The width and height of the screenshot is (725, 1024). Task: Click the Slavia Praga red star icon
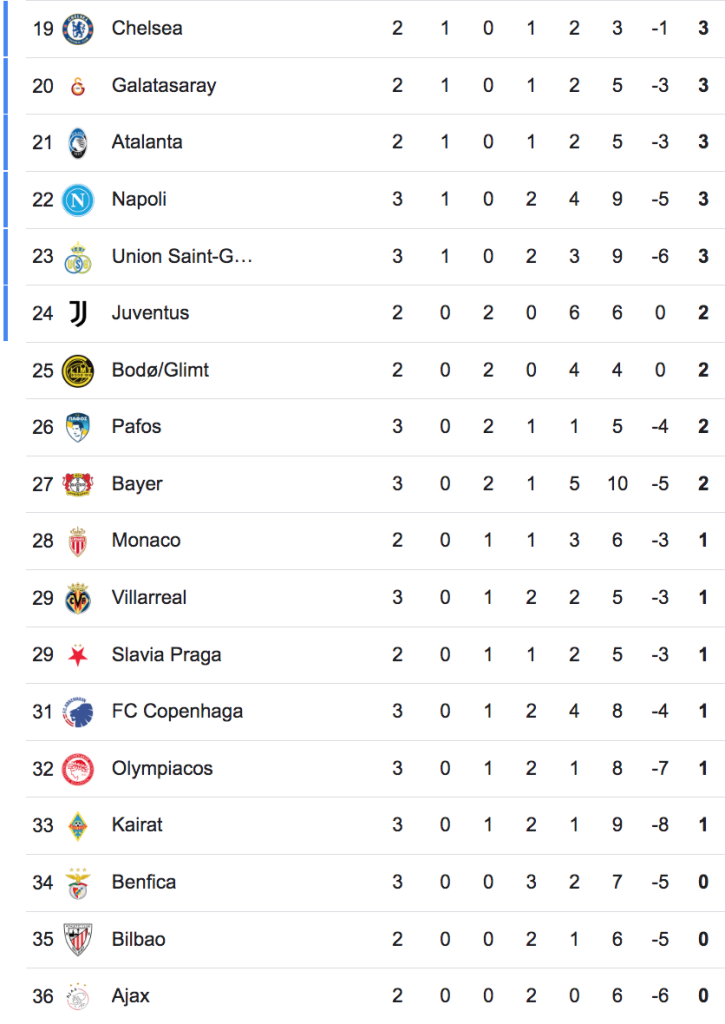coord(77,656)
